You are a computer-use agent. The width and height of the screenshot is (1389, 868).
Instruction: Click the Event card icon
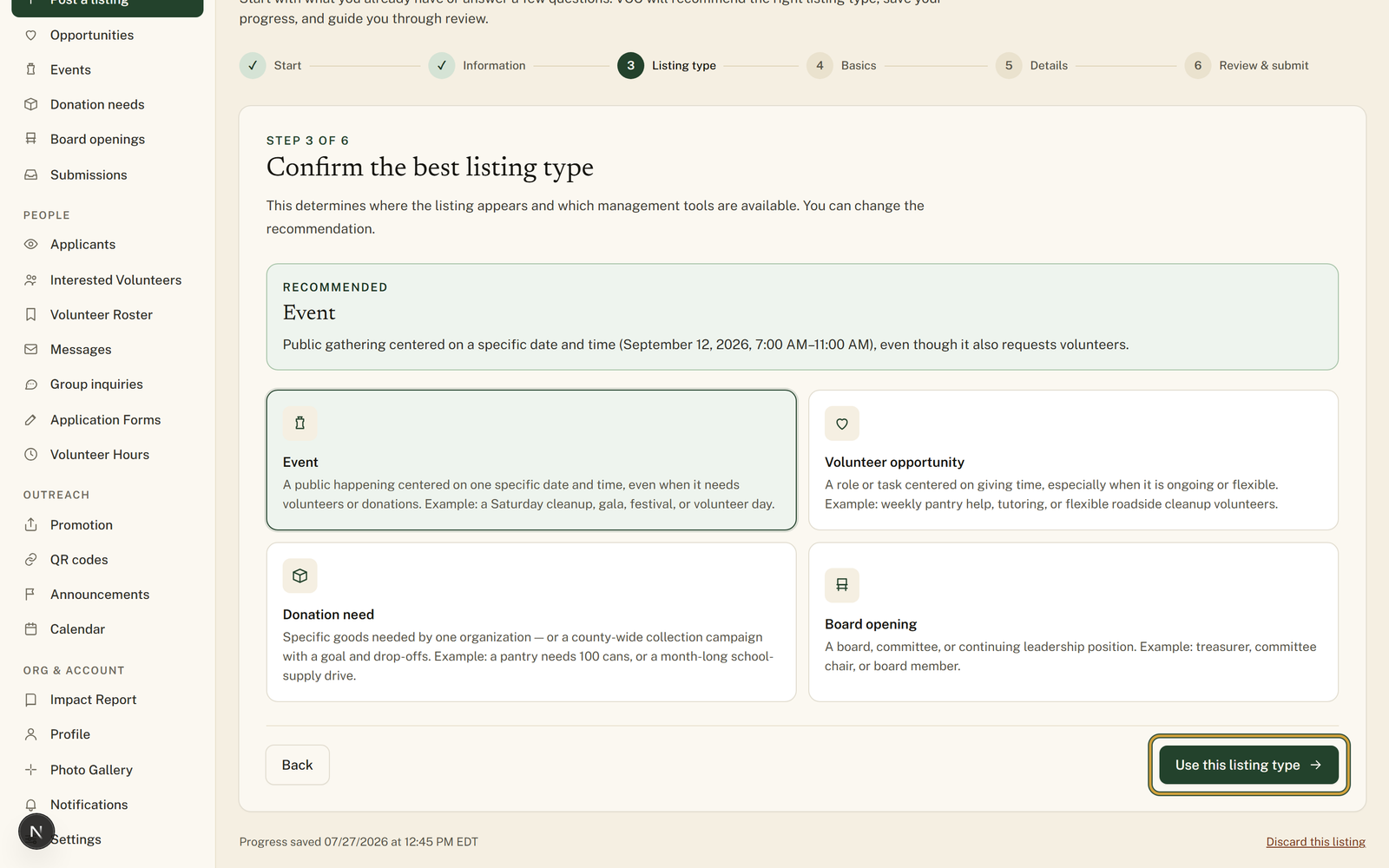pyautogui.click(x=300, y=424)
